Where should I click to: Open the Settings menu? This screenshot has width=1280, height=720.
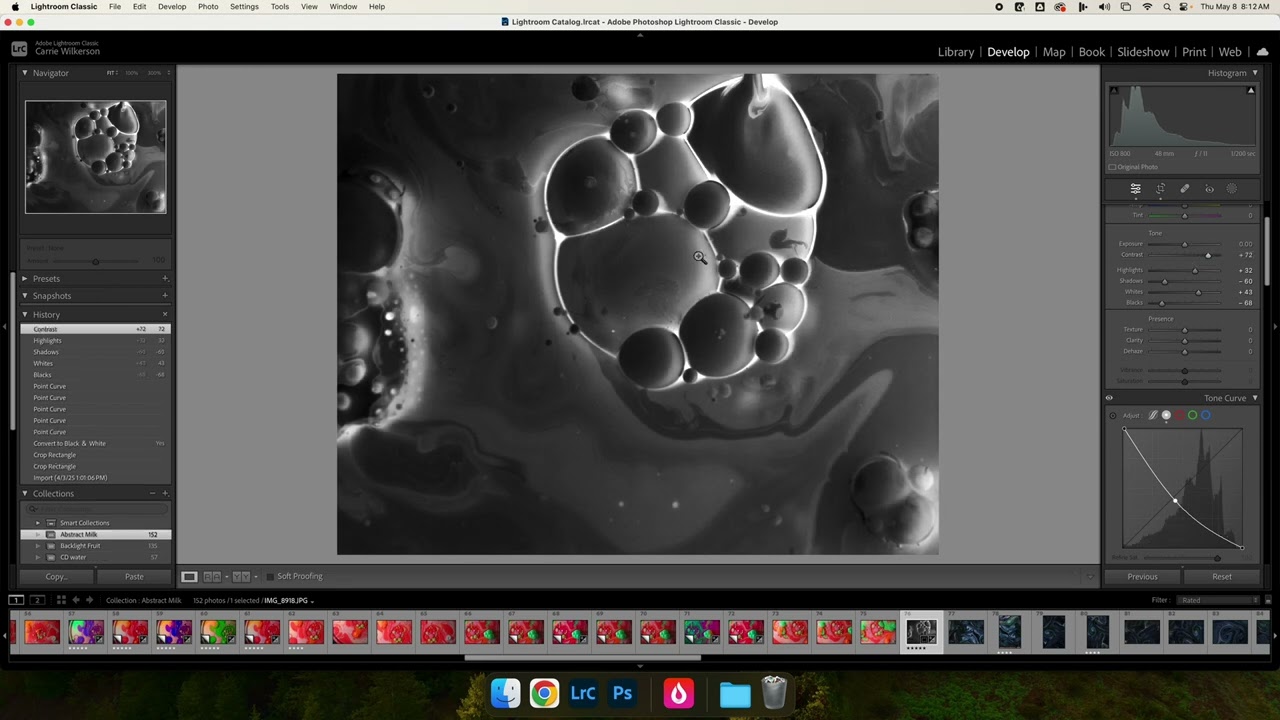[x=244, y=7]
